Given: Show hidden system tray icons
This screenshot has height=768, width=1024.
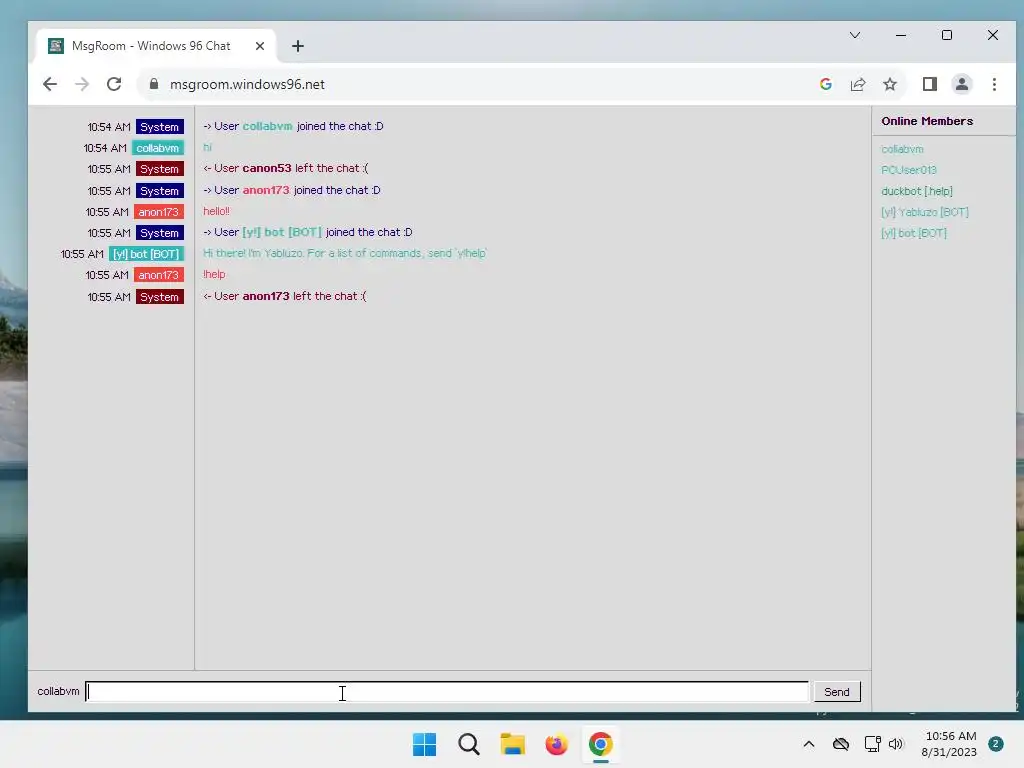Looking at the screenshot, I should (x=808, y=744).
